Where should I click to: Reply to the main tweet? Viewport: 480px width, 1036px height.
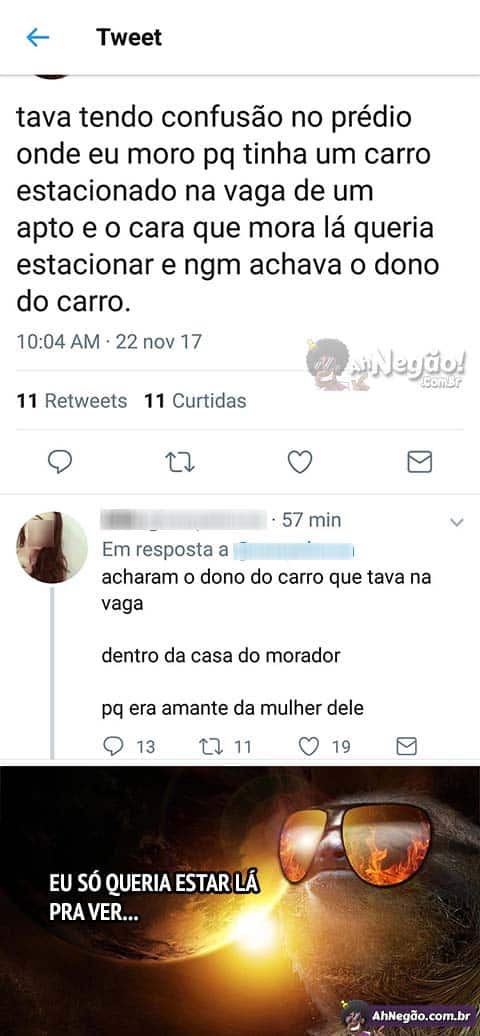coord(60,462)
